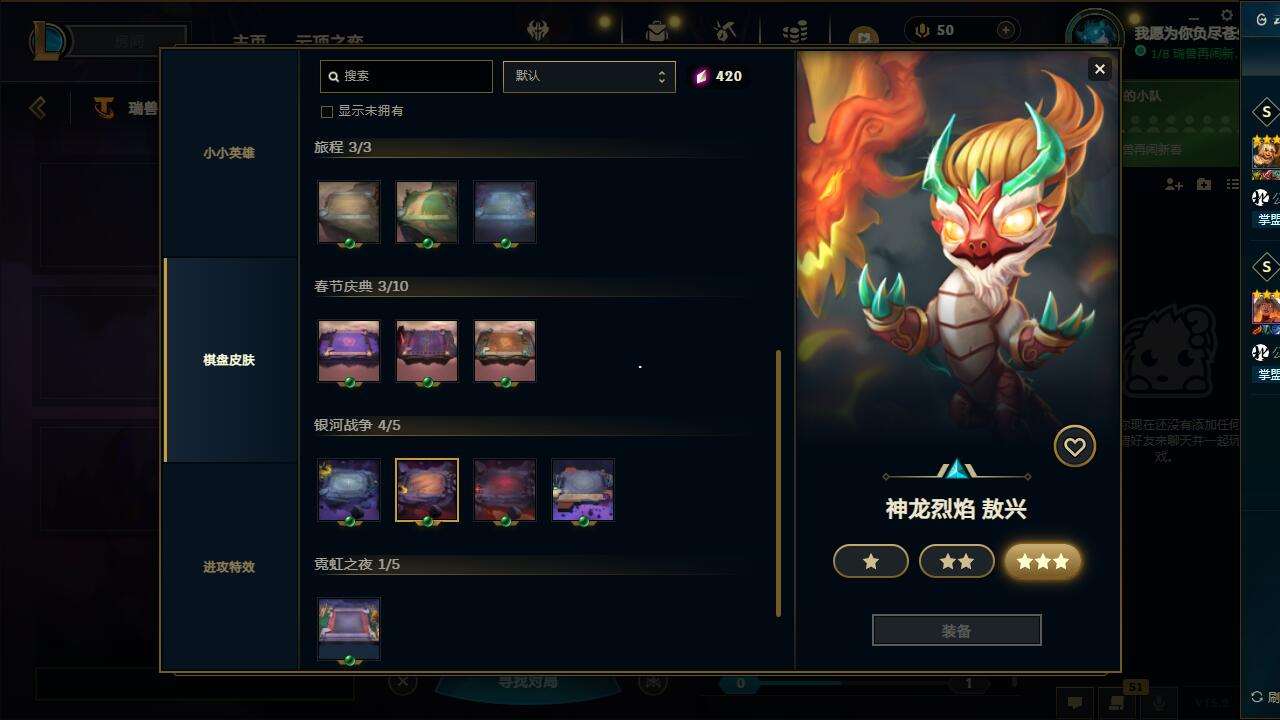Click the plus icon beside 50
Screen dimensions: 1280x720
pyautogui.click(x=1006, y=30)
